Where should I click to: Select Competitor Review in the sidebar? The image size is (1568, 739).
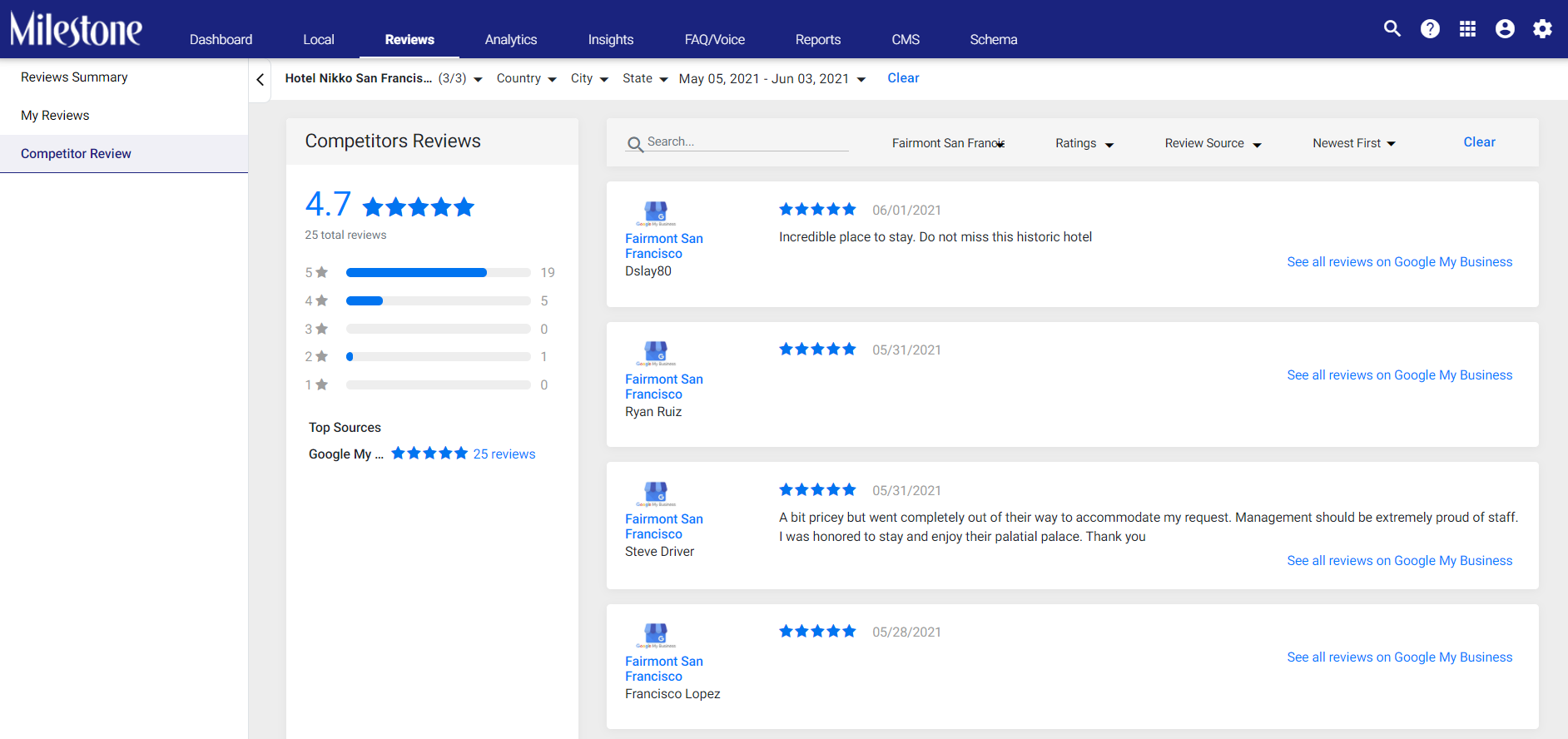click(124, 154)
